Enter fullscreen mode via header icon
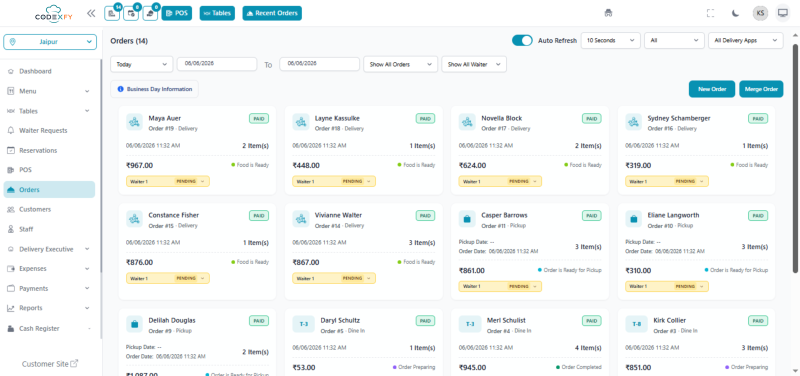The width and height of the screenshot is (800, 376). coord(710,13)
